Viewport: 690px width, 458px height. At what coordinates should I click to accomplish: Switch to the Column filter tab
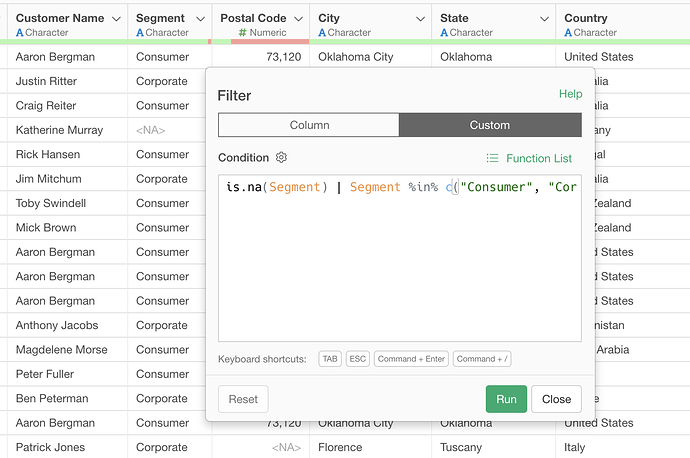[308, 125]
